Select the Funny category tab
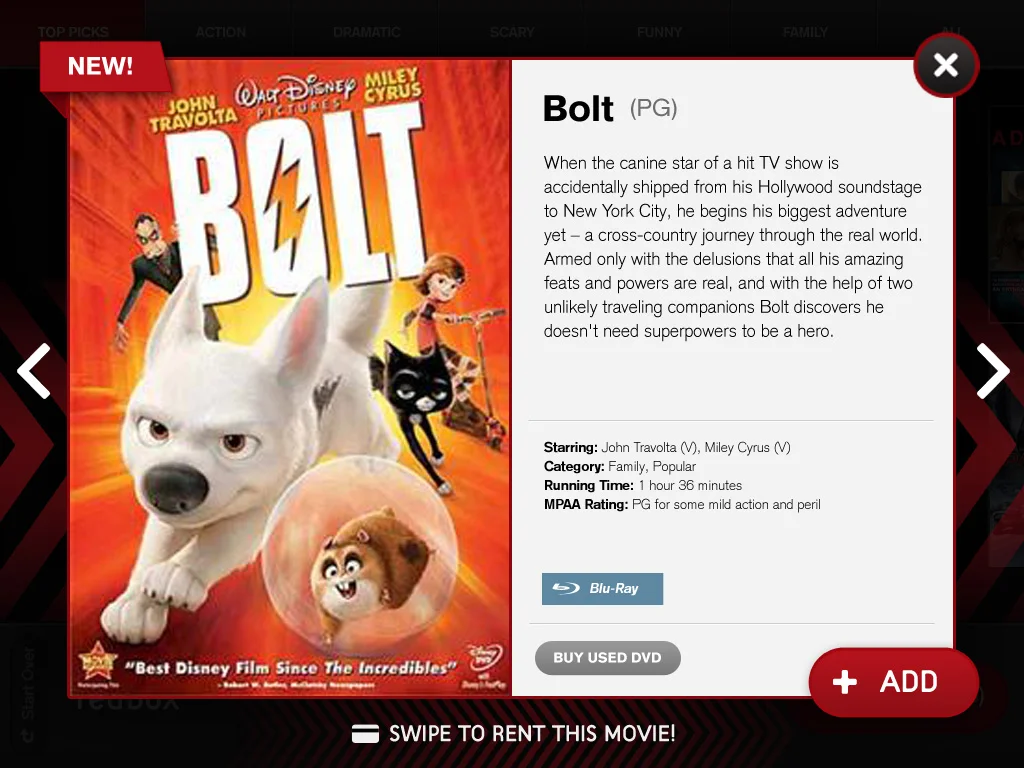 click(659, 32)
